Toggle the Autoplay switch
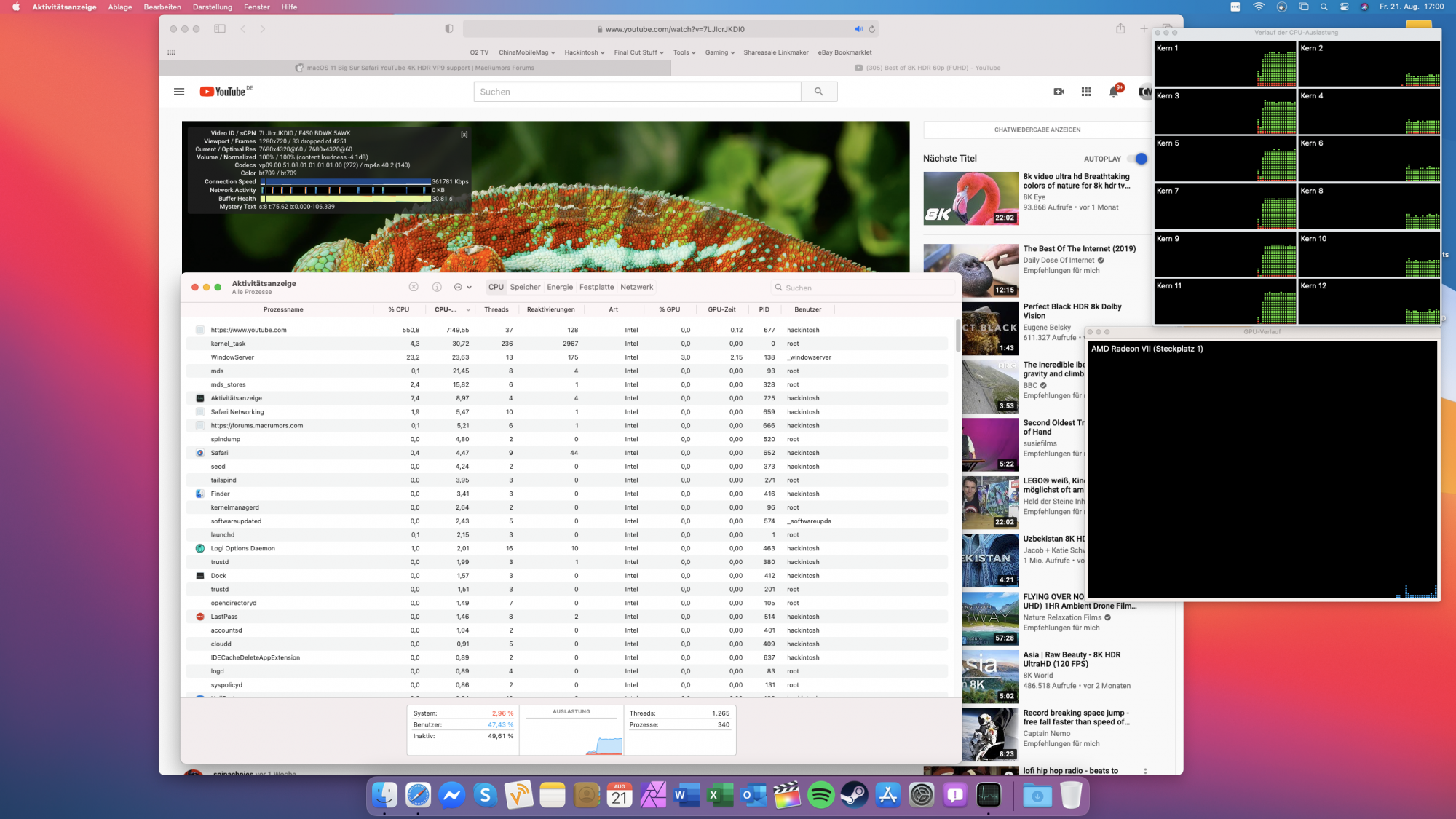 1137,159
